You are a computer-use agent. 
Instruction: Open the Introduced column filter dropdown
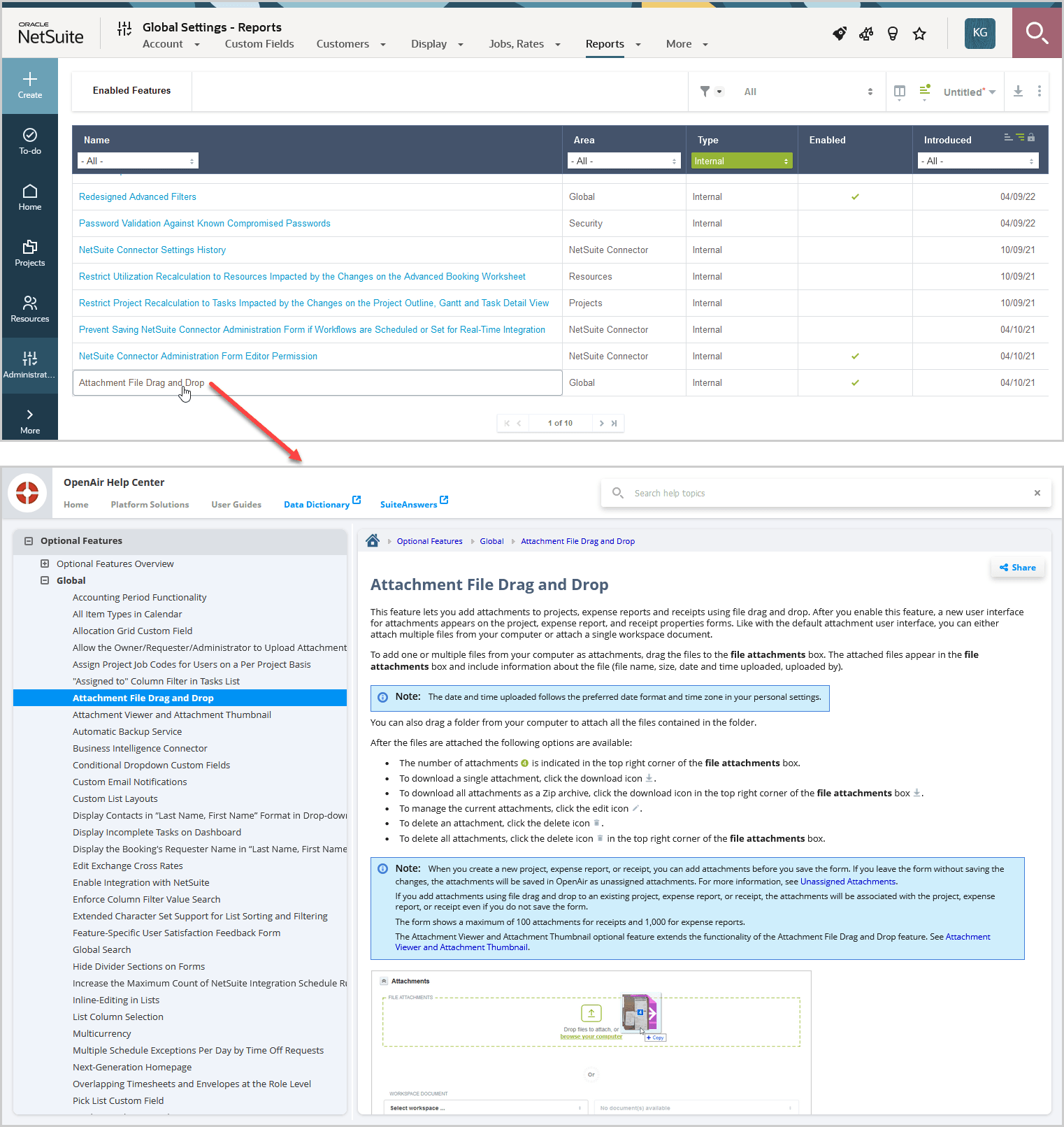978,161
